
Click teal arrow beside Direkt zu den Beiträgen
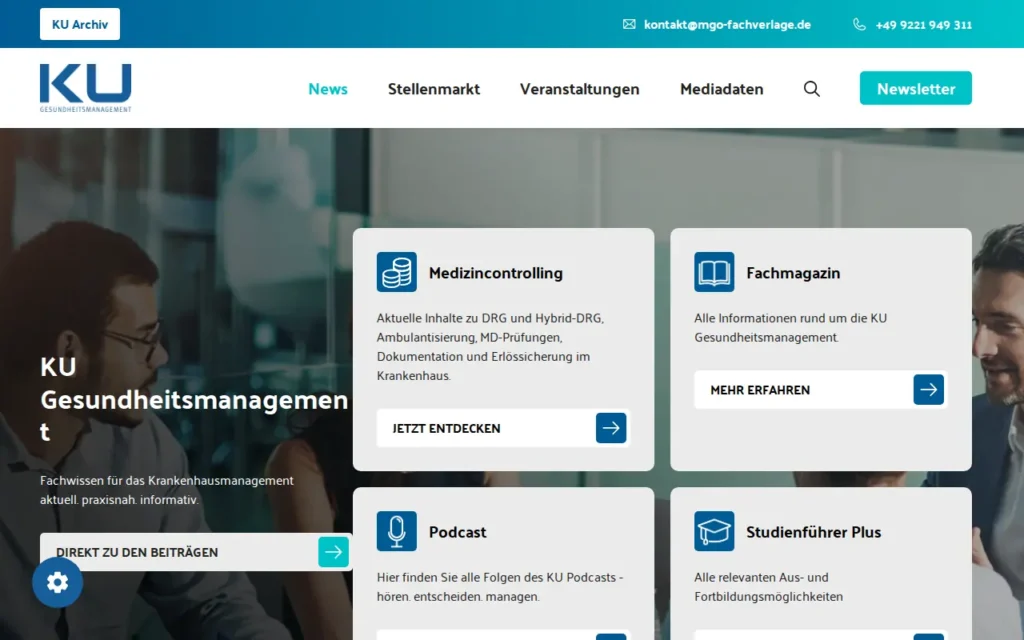333,552
